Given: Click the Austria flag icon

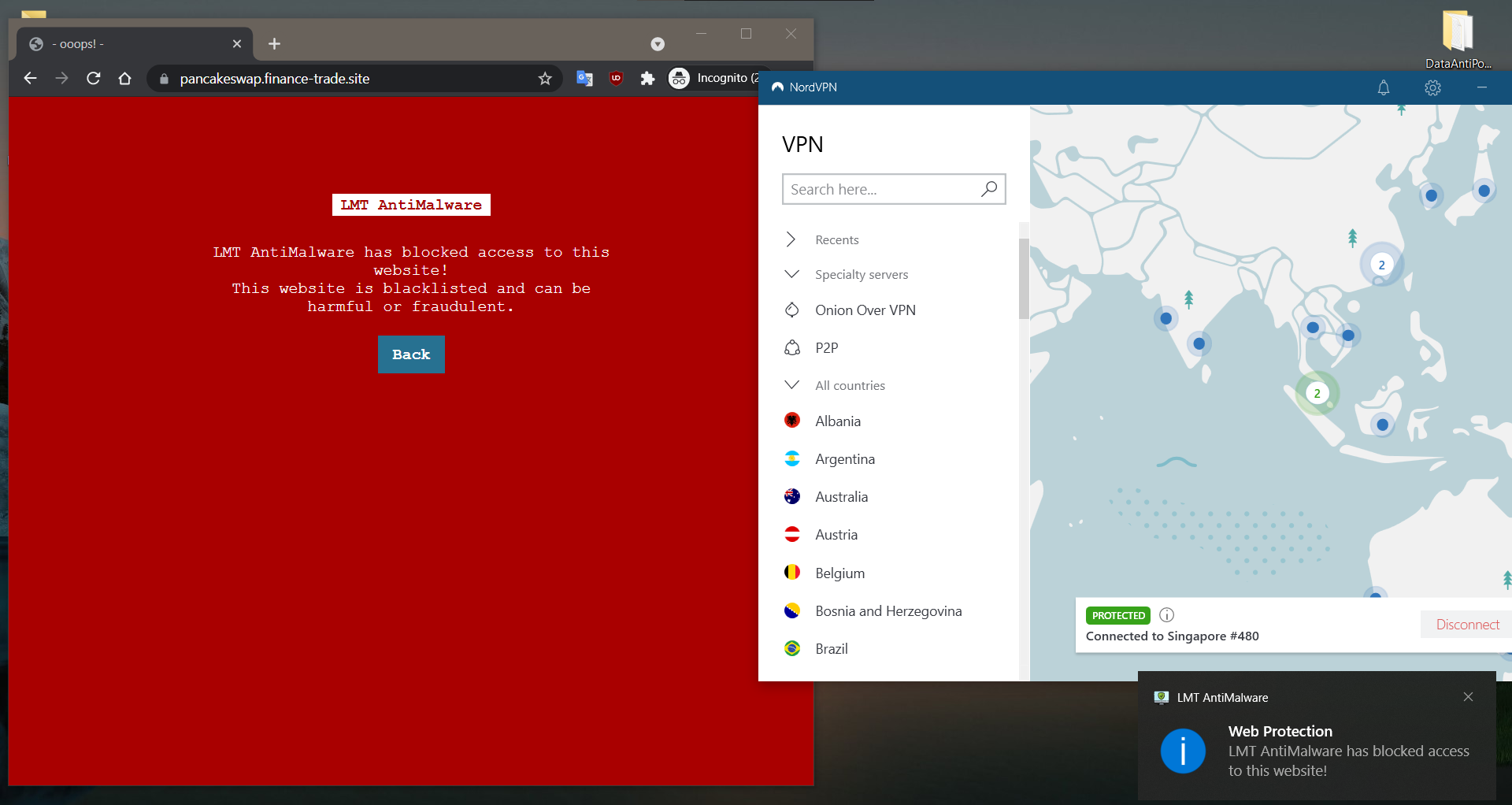Looking at the screenshot, I should tap(792, 534).
